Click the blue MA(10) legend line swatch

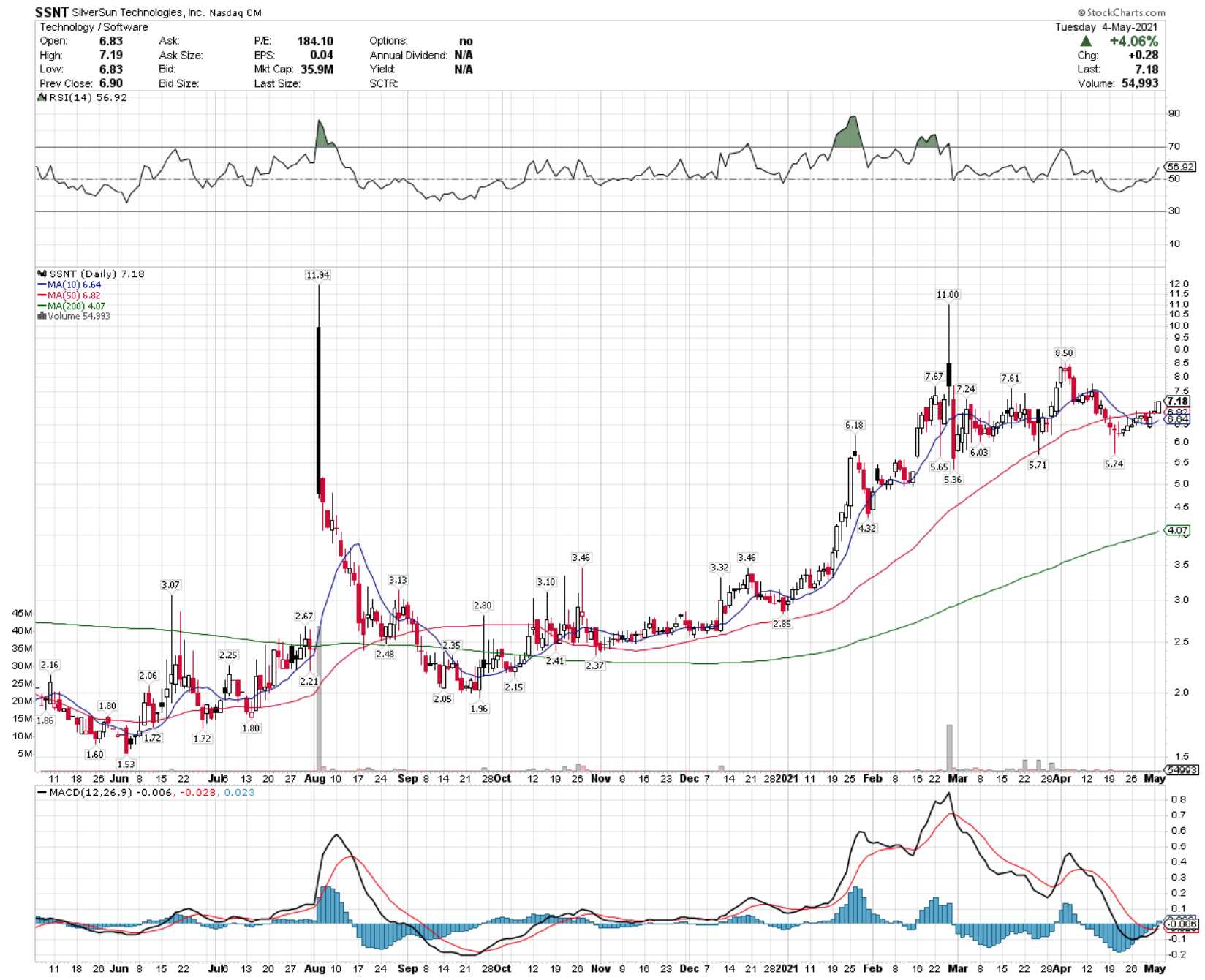coord(42,285)
